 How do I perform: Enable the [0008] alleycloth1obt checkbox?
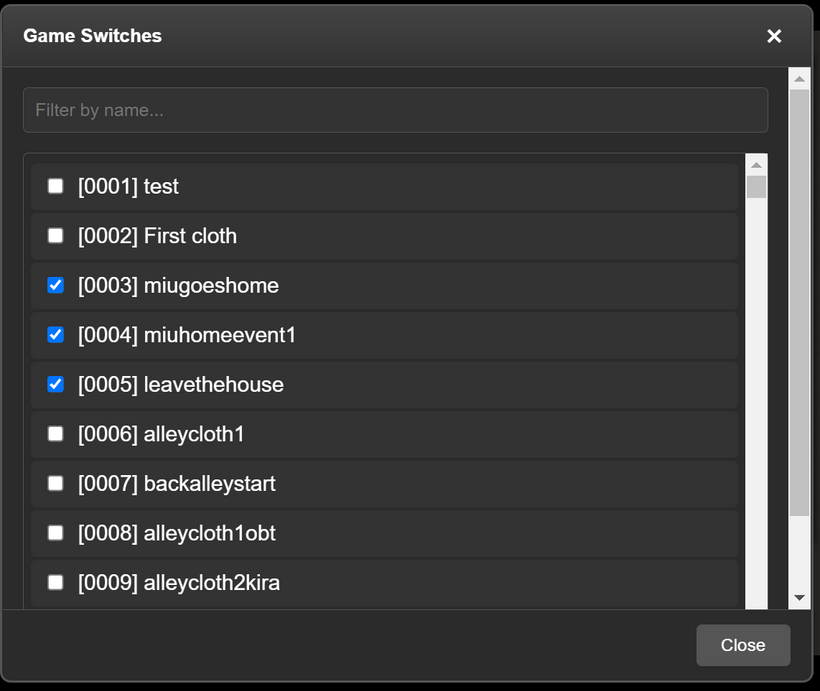(x=56, y=533)
